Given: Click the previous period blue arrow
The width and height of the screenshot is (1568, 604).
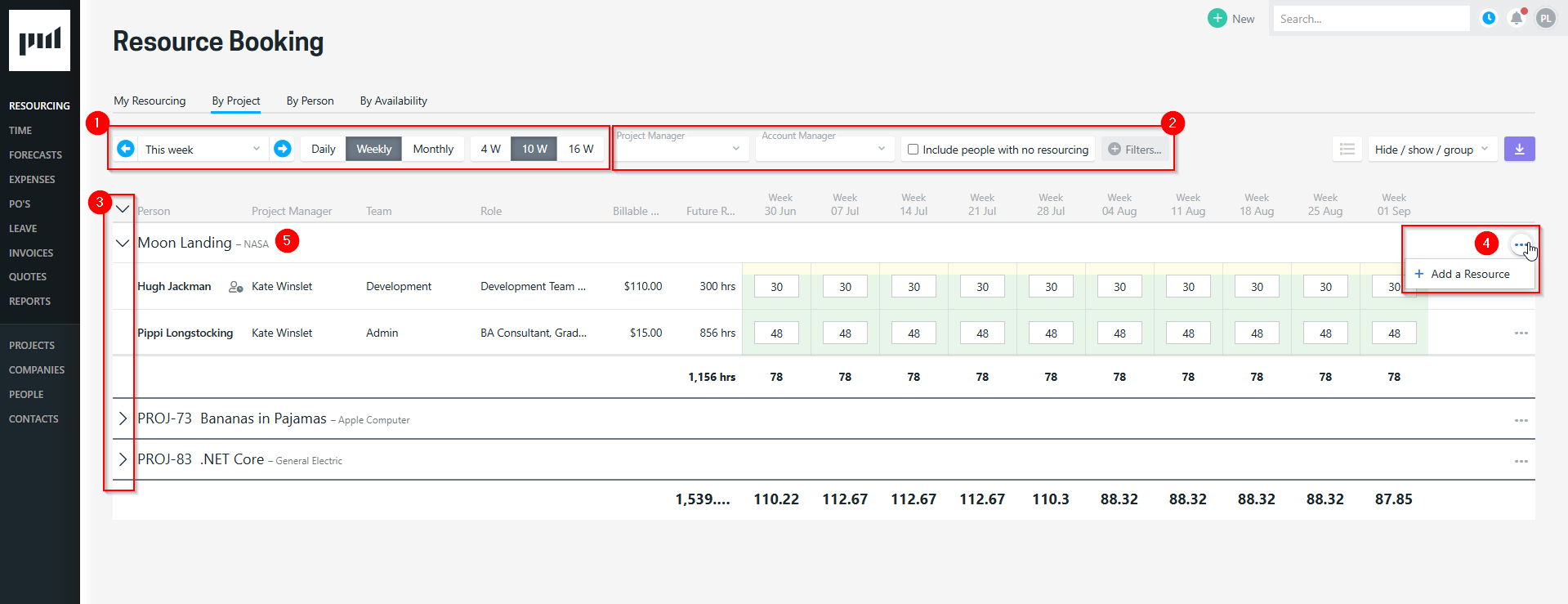Looking at the screenshot, I should click(126, 149).
